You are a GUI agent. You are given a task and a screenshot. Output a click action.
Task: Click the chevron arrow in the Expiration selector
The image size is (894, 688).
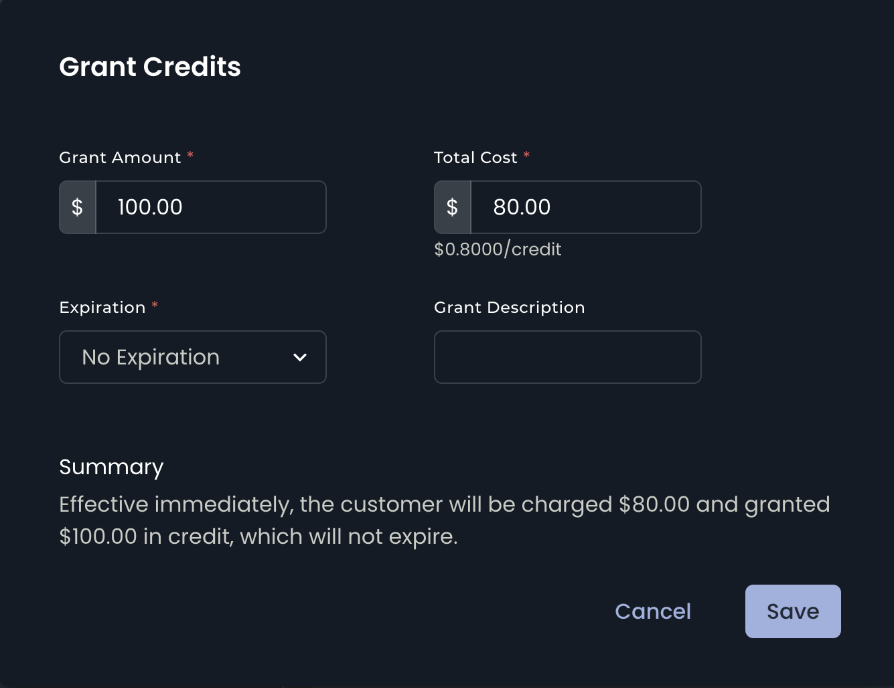pyautogui.click(x=299, y=358)
